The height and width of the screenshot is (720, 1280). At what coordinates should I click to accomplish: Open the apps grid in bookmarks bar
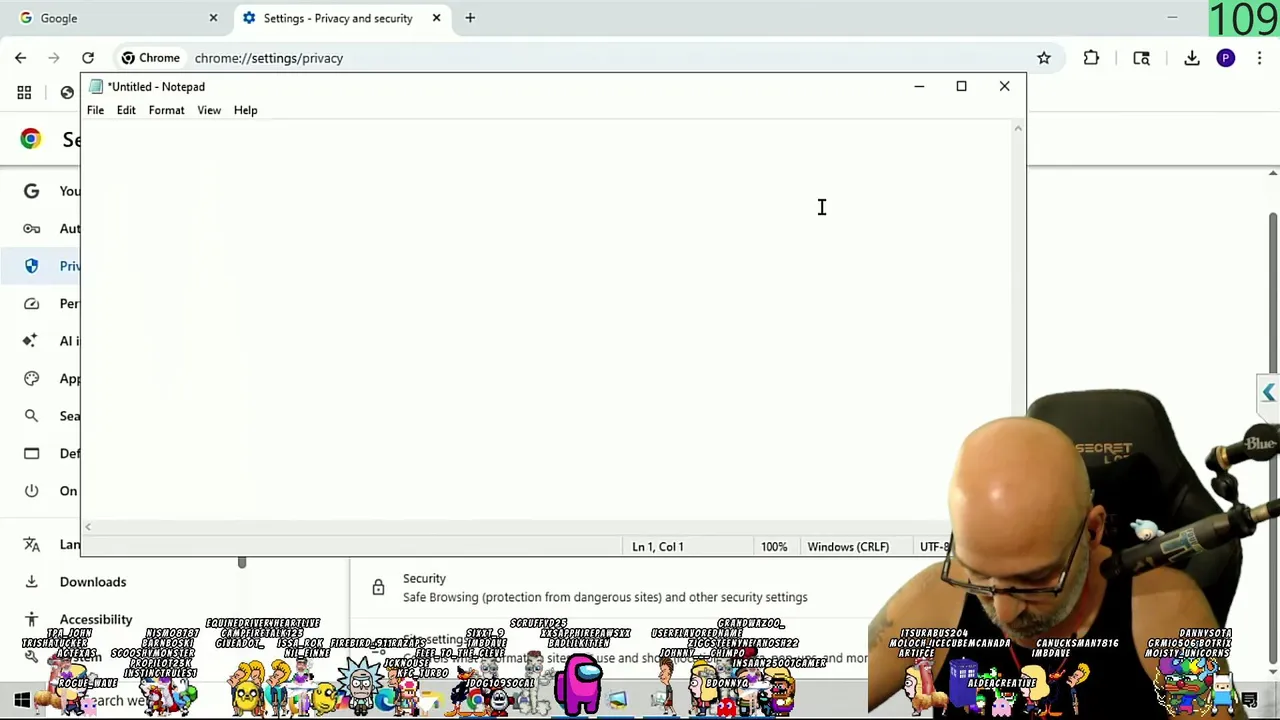[x=24, y=93]
